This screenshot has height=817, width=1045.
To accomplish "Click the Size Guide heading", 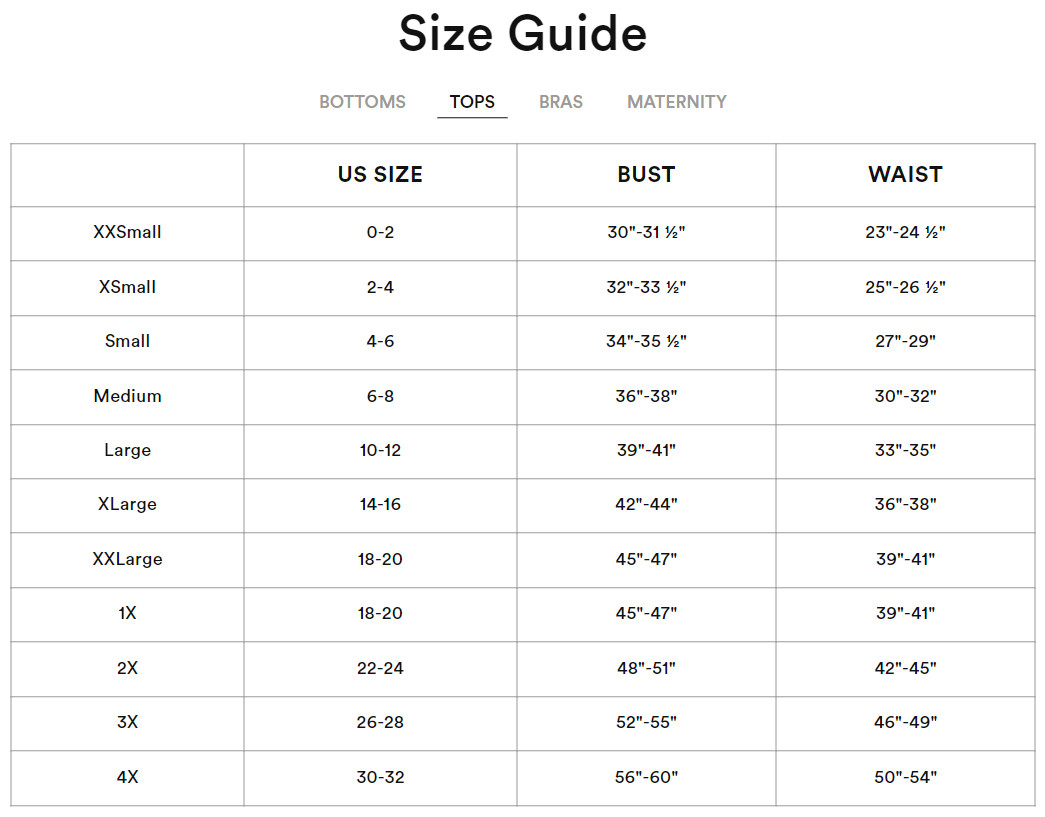I will coord(522,34).
